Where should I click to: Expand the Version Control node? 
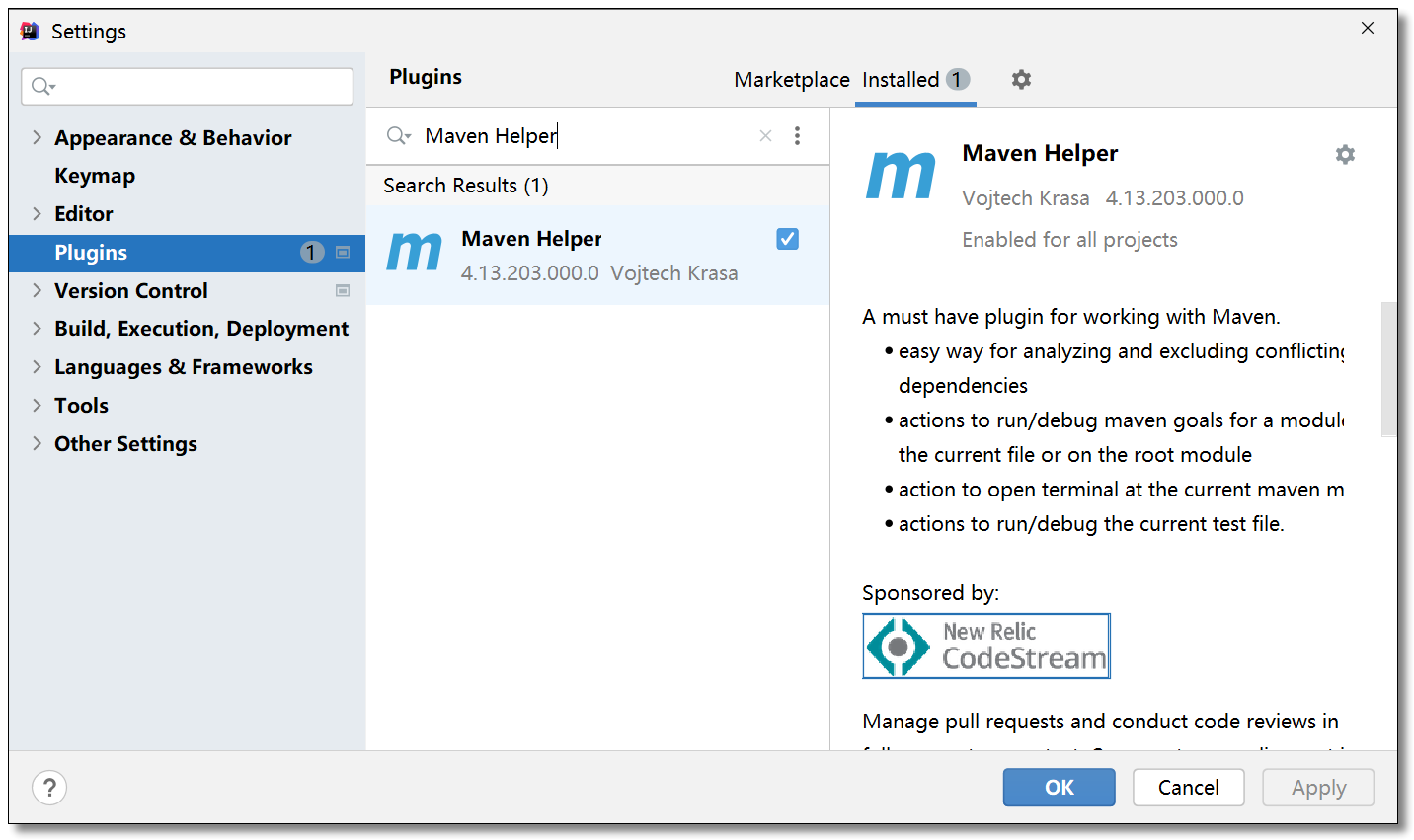coord(37,290)
